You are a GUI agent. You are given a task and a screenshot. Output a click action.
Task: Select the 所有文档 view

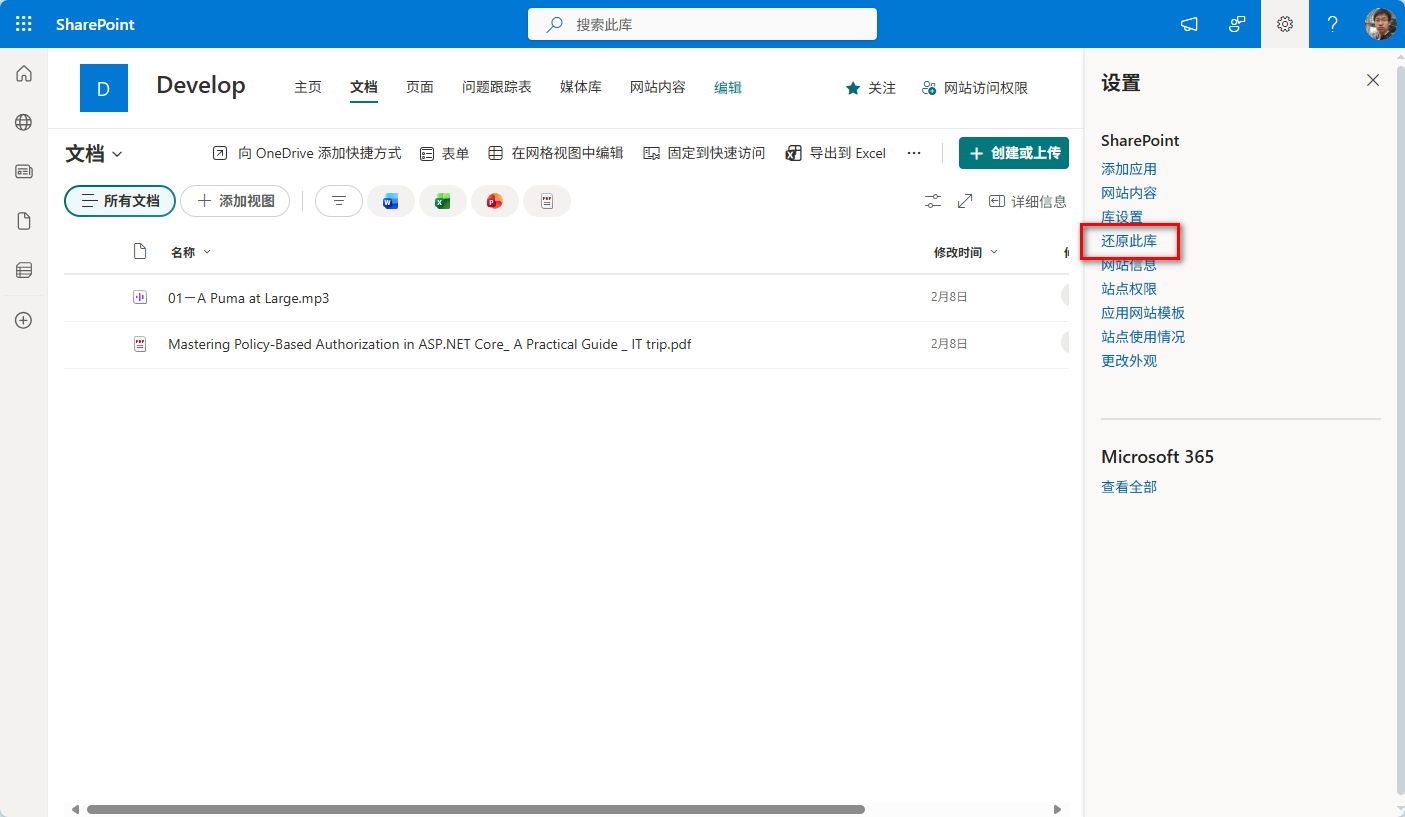tap(120, 201)
